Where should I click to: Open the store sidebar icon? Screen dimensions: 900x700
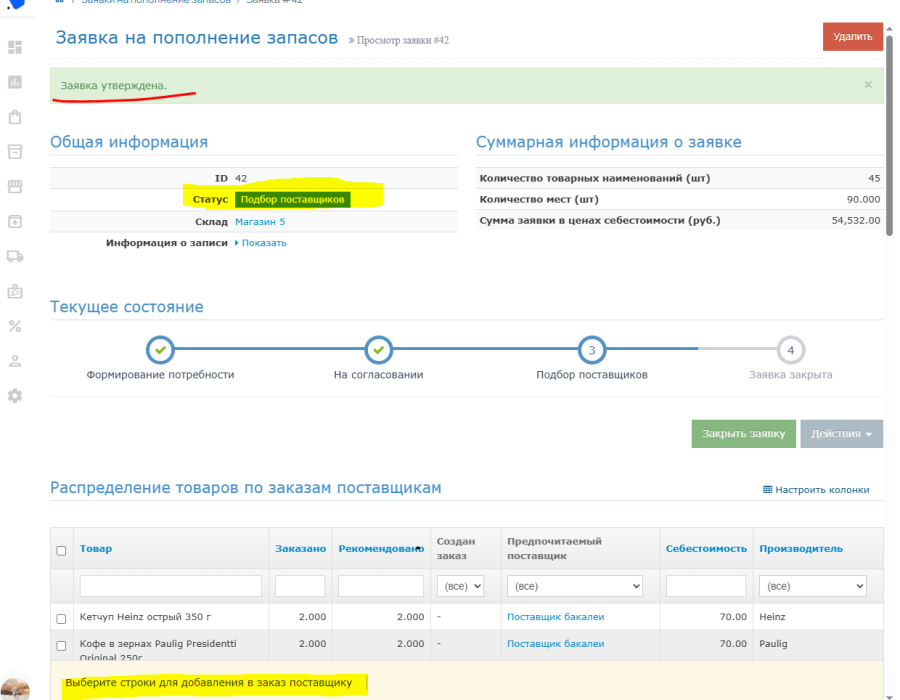15,186
